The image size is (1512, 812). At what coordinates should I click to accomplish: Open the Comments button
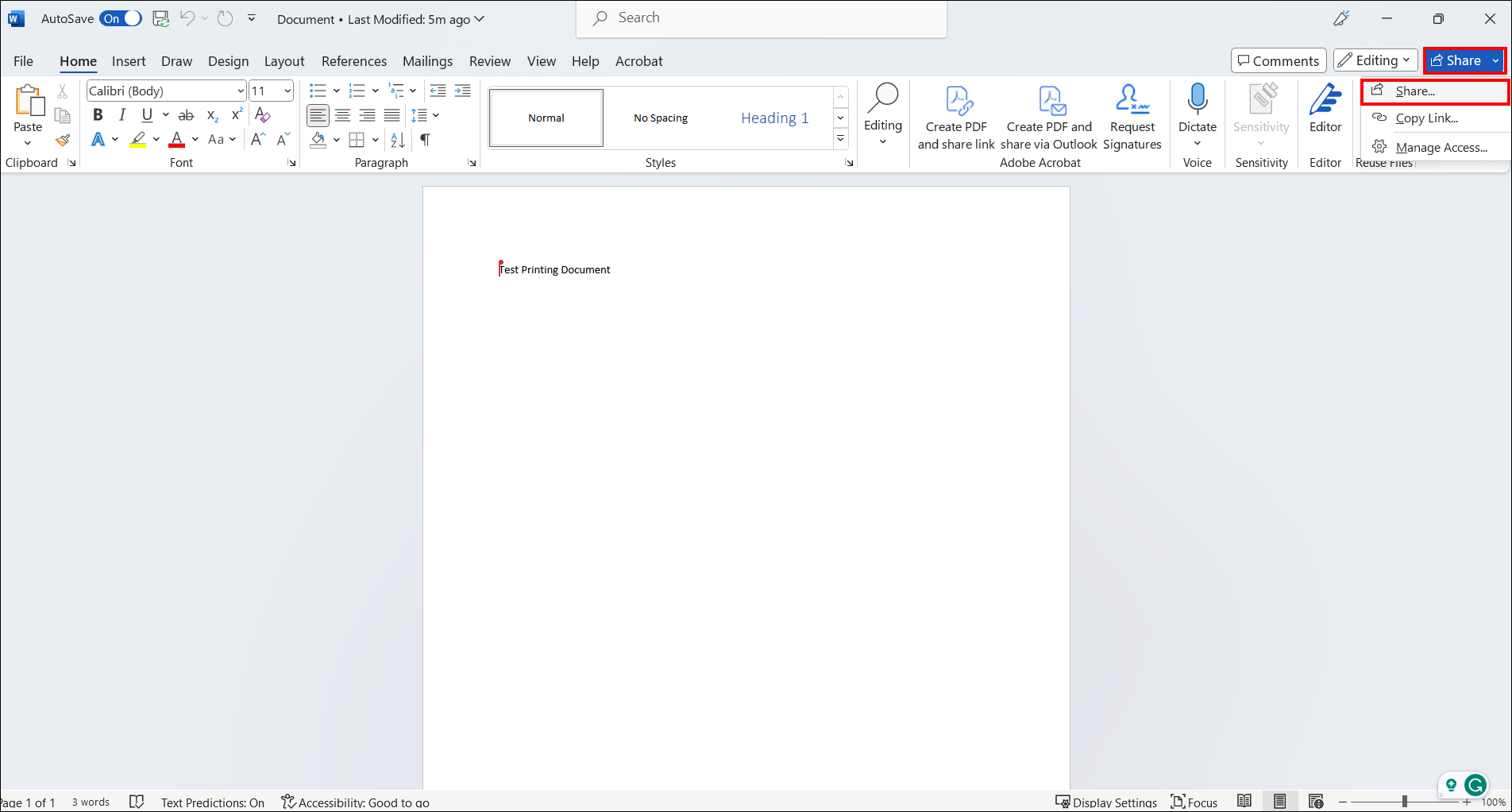coord(1279,60)
